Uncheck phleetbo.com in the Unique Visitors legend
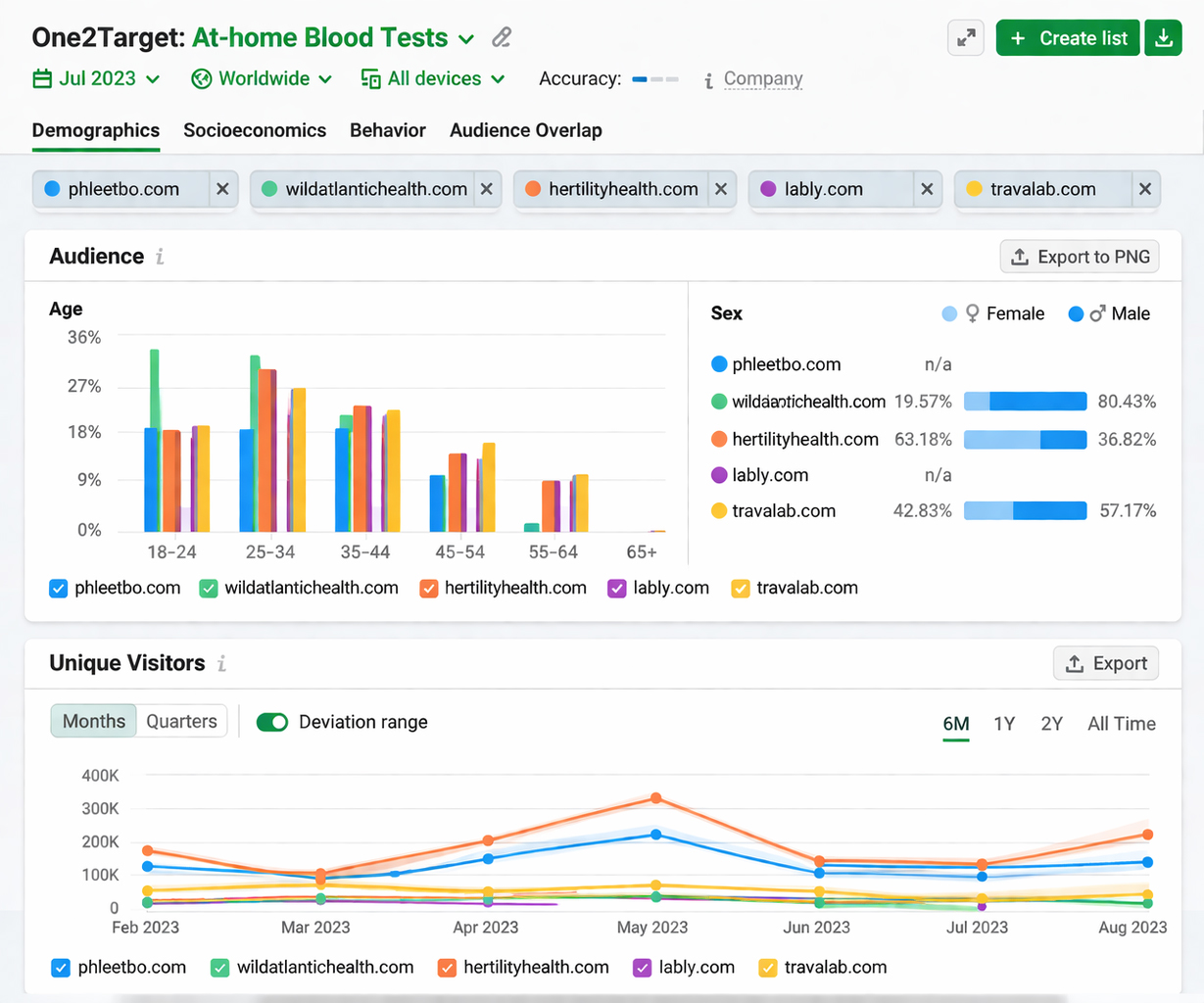The height and width of the screenshot is (1003, 1204). click(x=61, y=968)
